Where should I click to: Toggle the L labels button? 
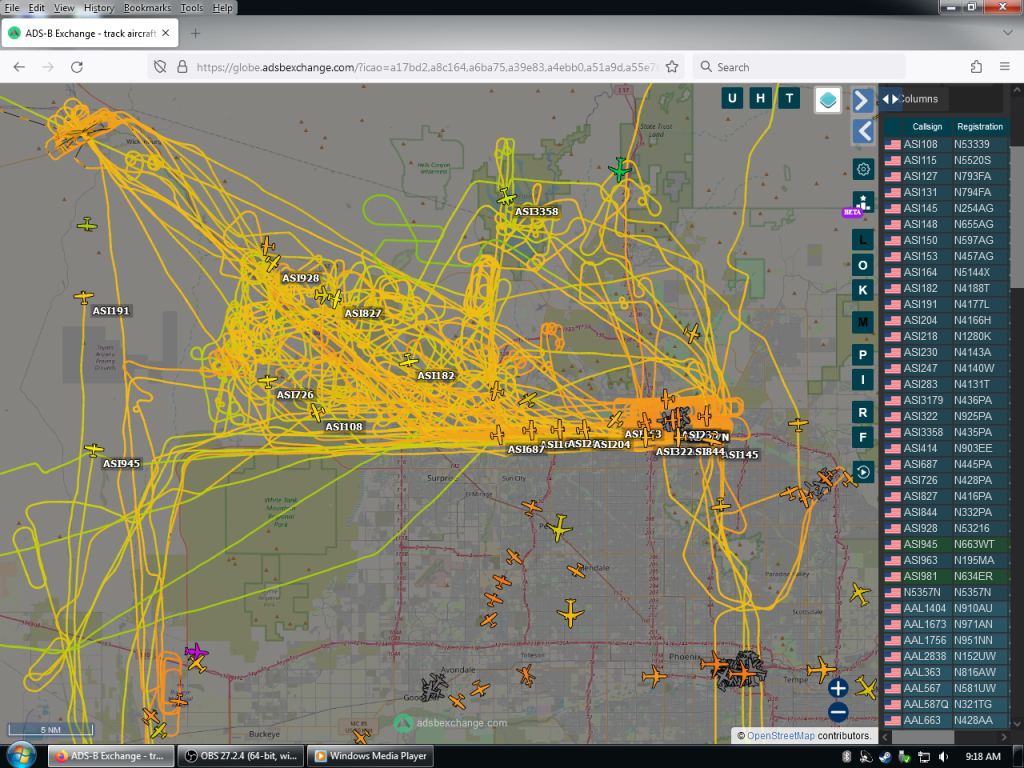click(863, 240)
